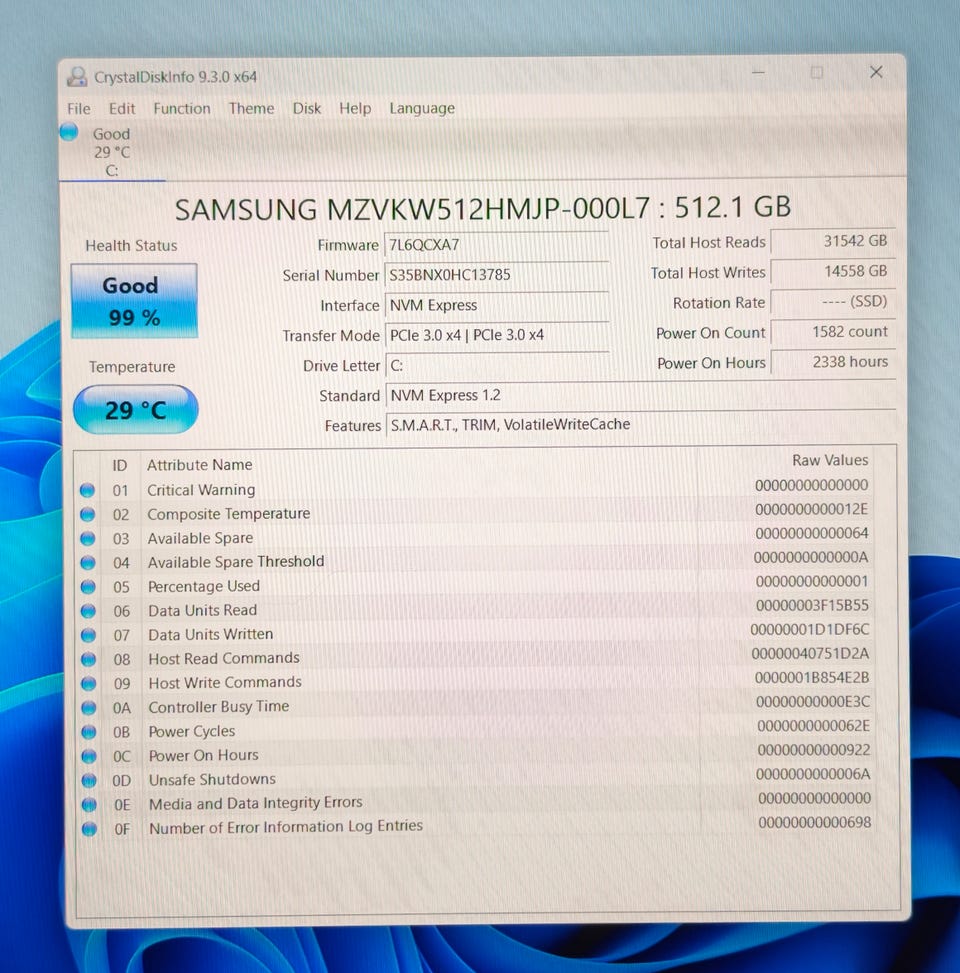Viewport: 960px width, 973px height.
Task: Open the Help menu
Action: 355,109
